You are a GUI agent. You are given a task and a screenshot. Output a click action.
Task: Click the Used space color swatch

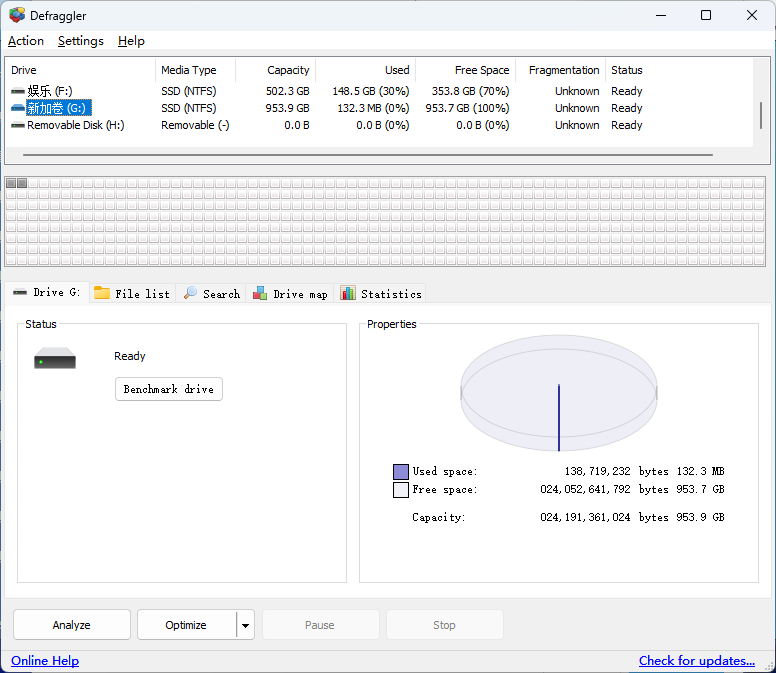click(x=400, y=471)
